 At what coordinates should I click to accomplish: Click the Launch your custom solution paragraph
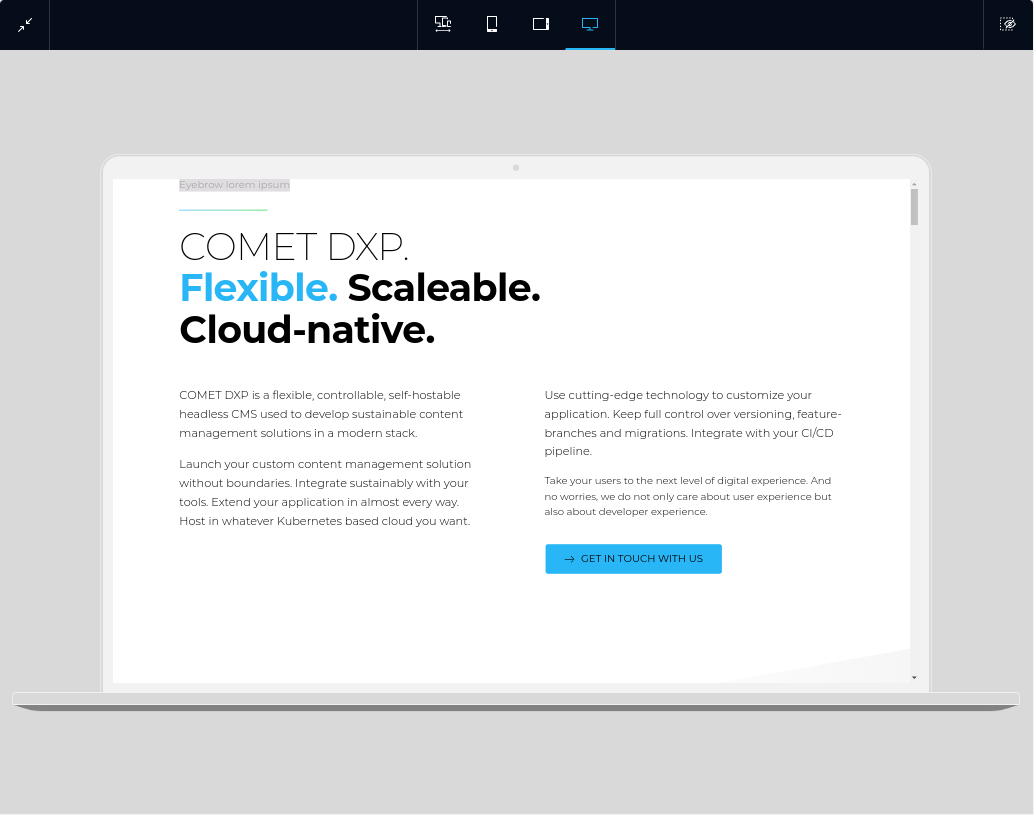[324, 492]
